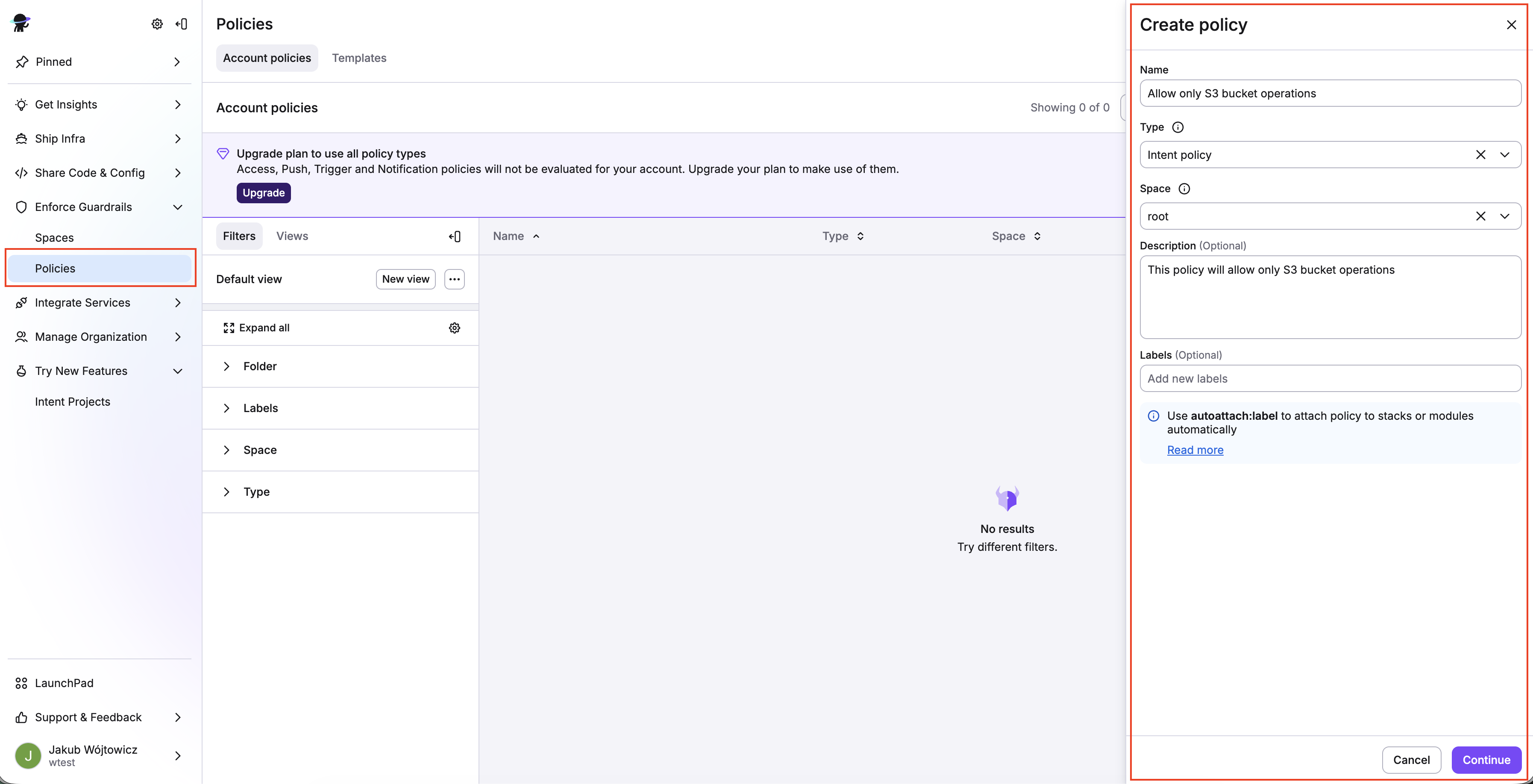This screenshot has width=1533, height=784.
Task: Expand the Labels filter section
Action: click(227, 408)
